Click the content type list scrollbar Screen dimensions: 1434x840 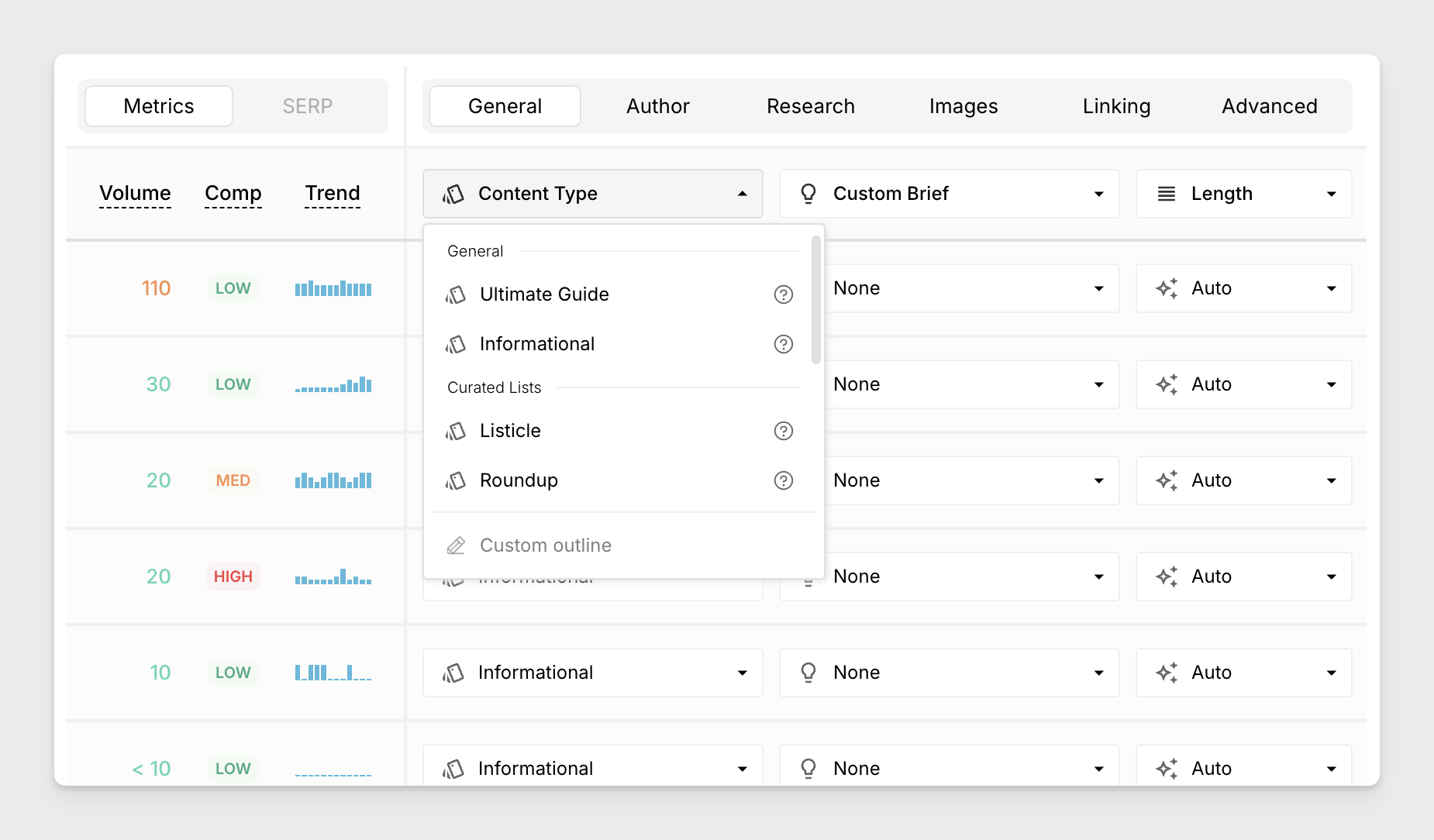click(815, 301)
